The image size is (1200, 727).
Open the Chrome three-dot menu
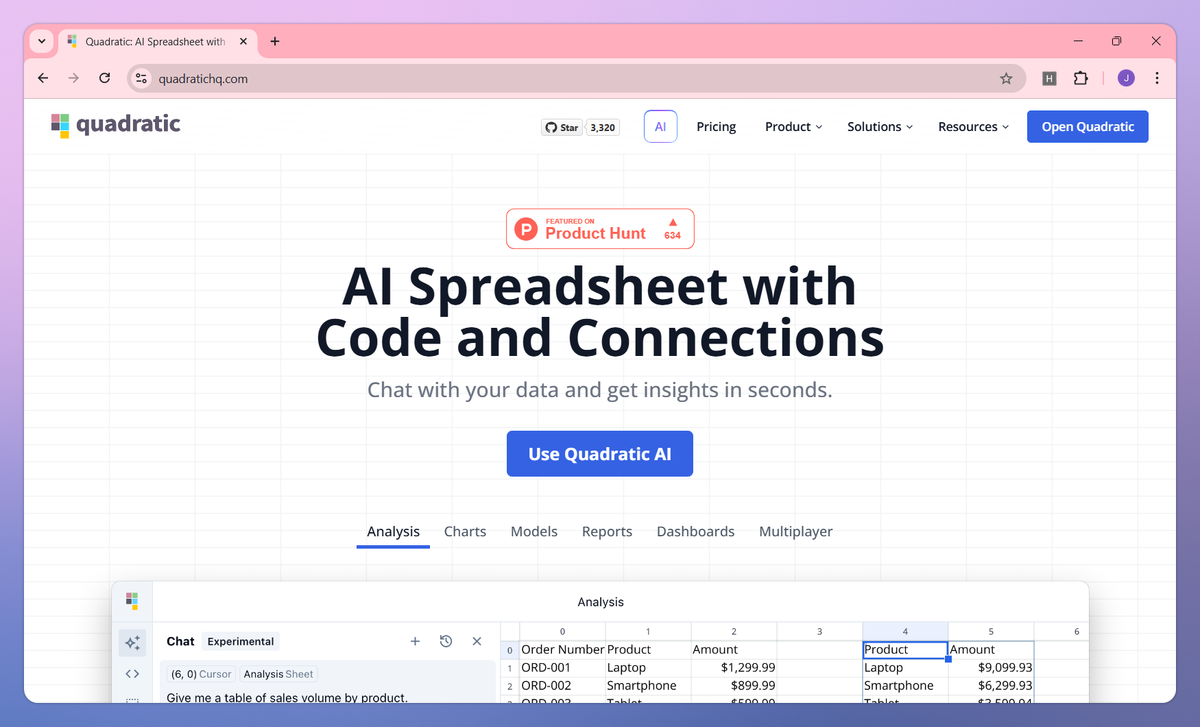click(1157, 78)
